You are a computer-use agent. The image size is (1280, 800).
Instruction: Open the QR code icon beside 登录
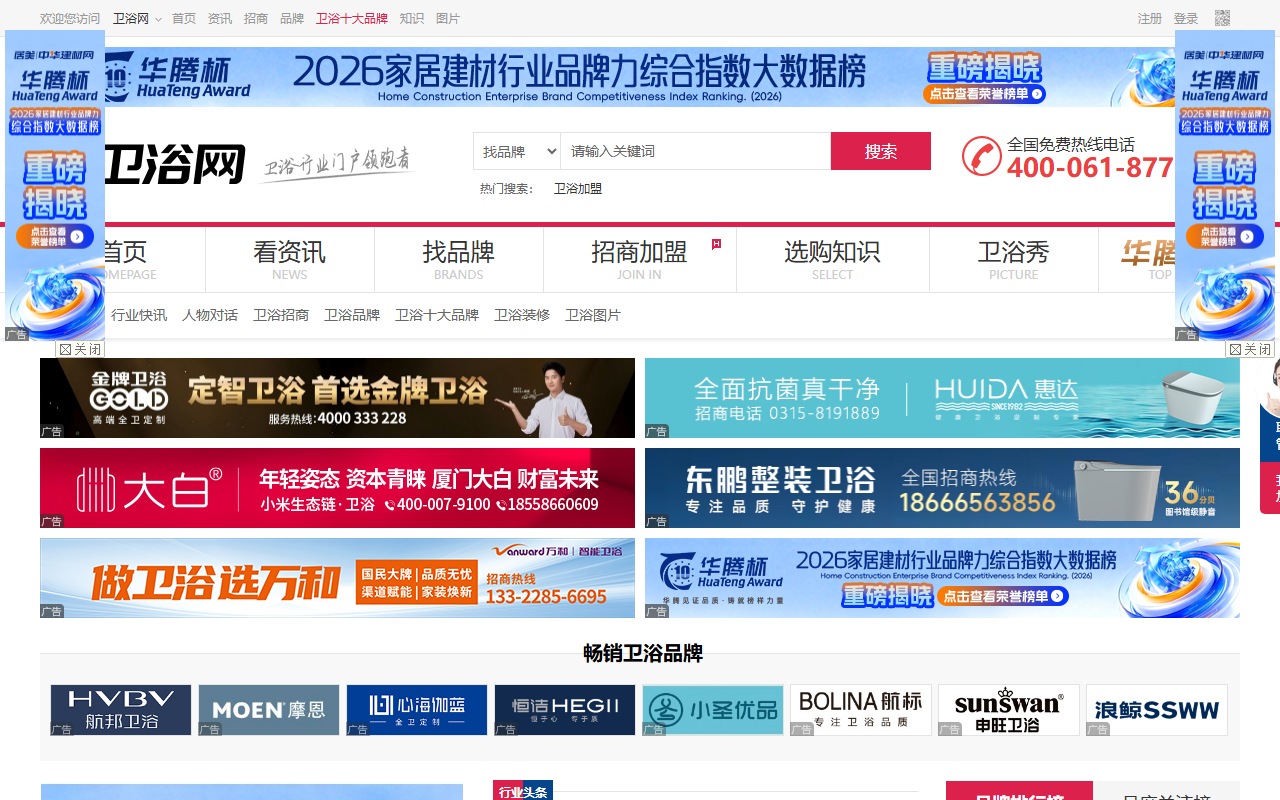tap(1222, 18)
